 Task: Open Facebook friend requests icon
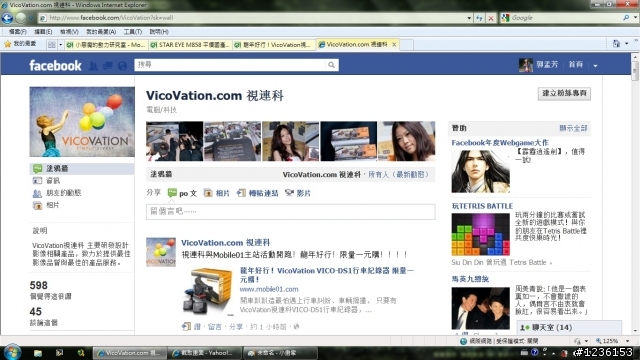93,66
